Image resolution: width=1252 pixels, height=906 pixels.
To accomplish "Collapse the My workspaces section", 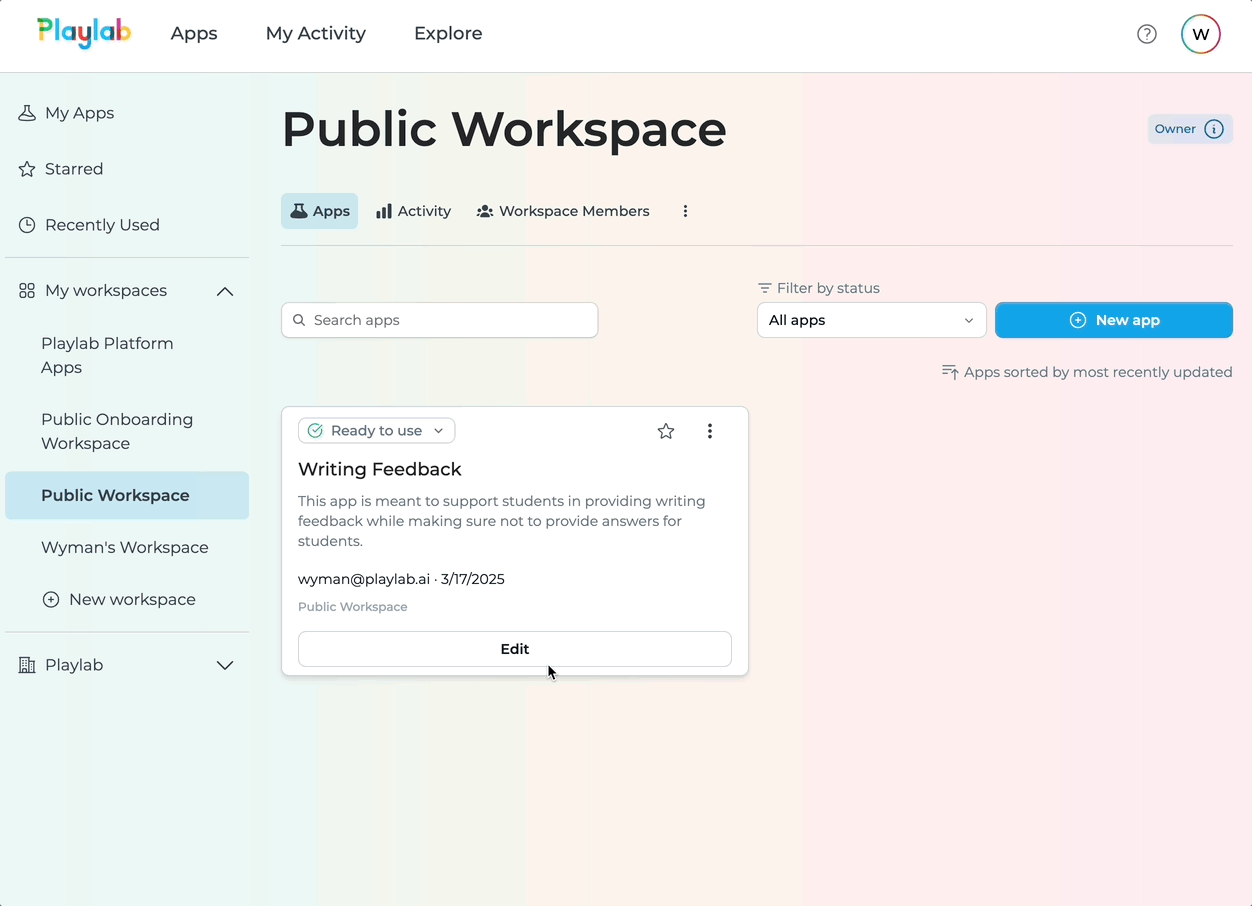I will [225, 291].
